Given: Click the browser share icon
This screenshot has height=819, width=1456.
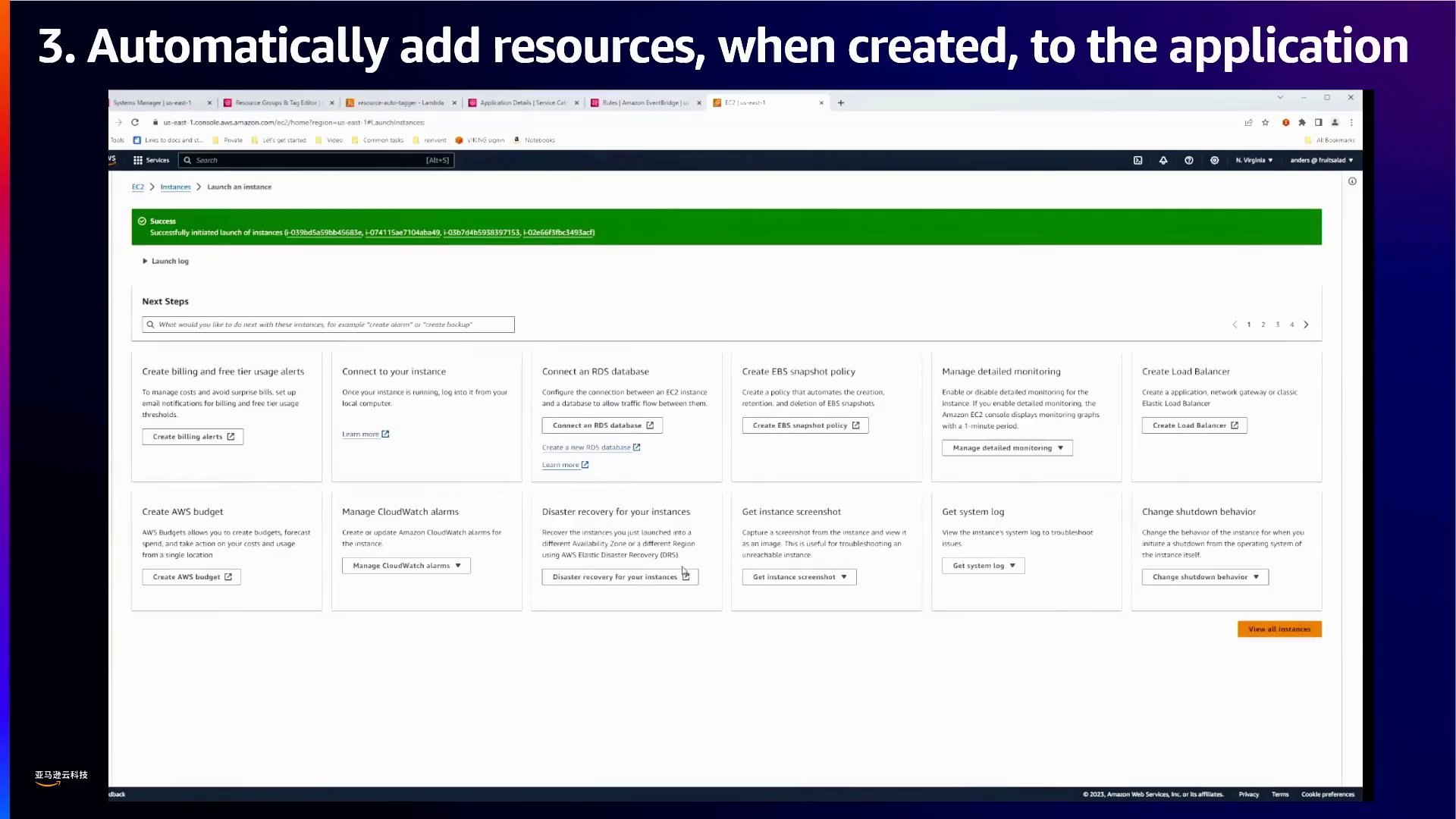Looking at the screenshot, I should tap(1248, 122).
